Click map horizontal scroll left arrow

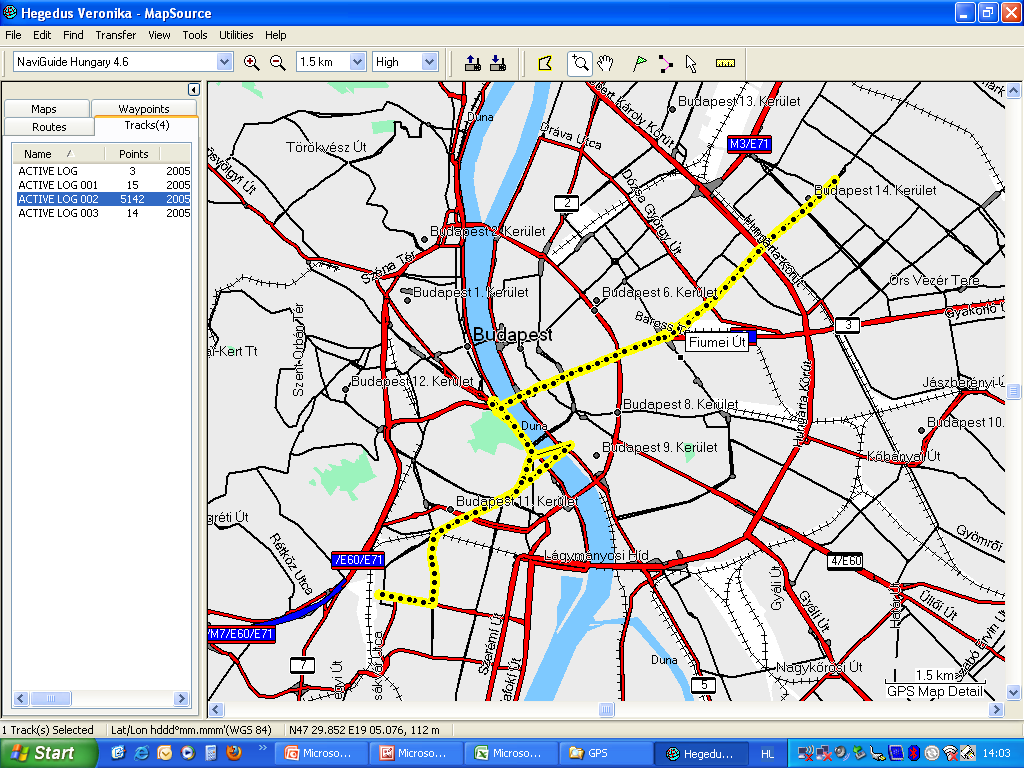[x=216, y=709]
